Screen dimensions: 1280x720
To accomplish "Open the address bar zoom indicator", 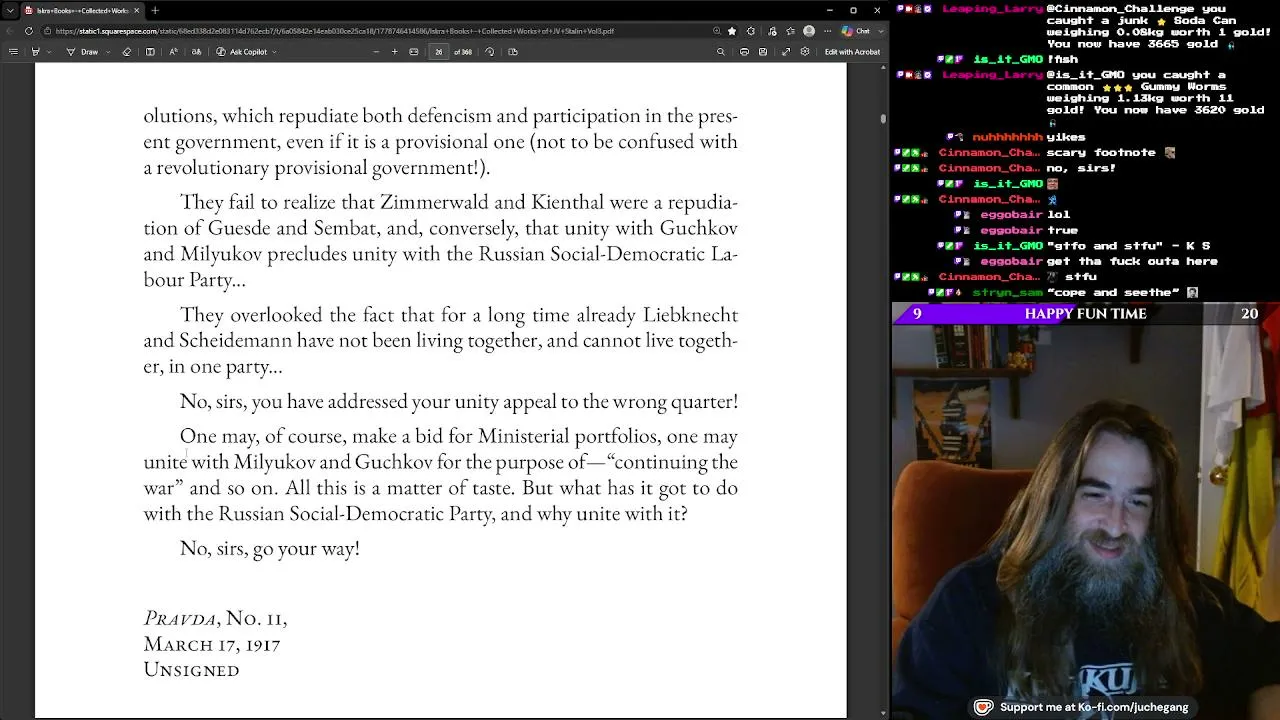I will [x=717, y=31].
